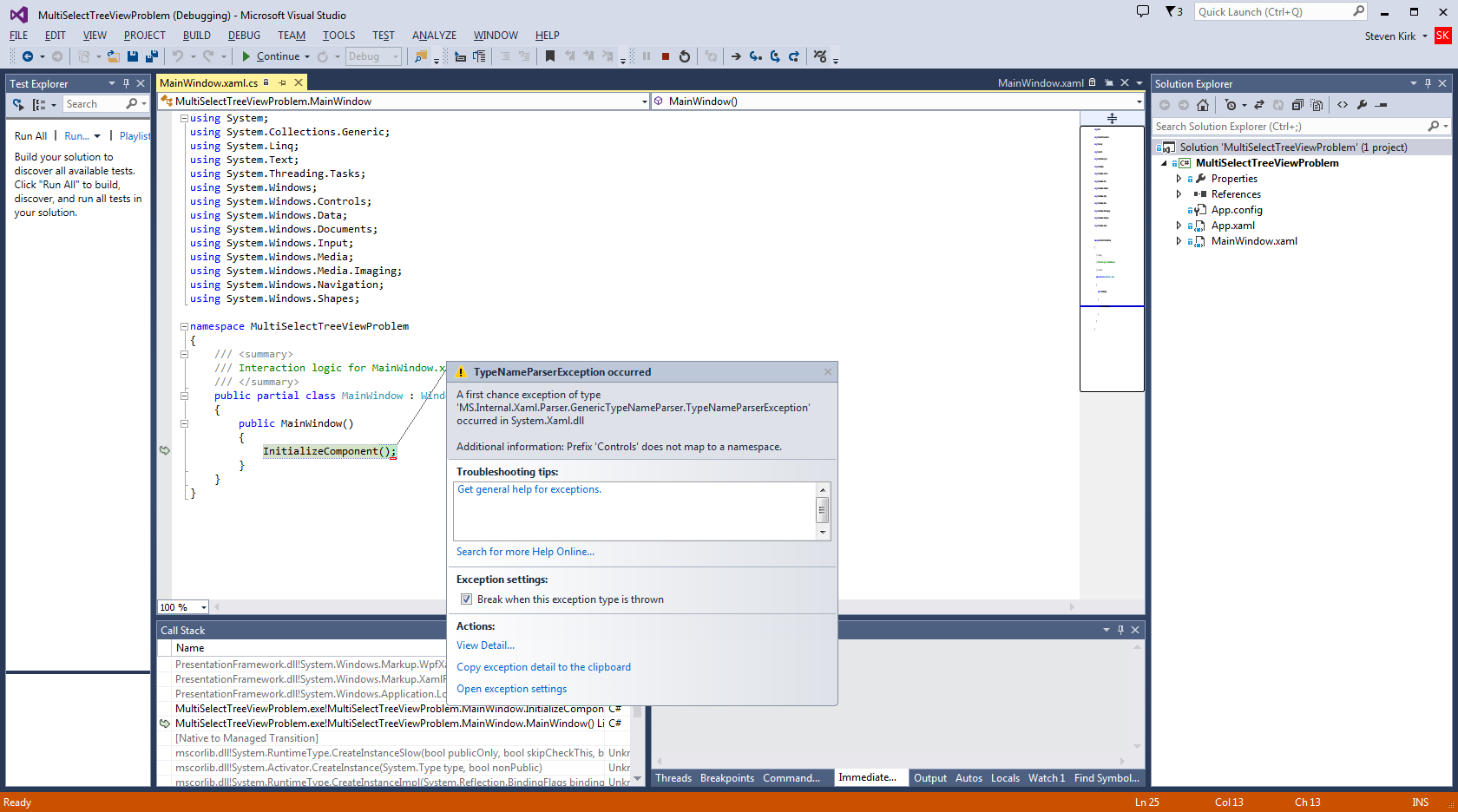The height and width of the screenshot is (812, 1458).
Task: Click the Step Into debug icon
Action: tap(756, 56)
